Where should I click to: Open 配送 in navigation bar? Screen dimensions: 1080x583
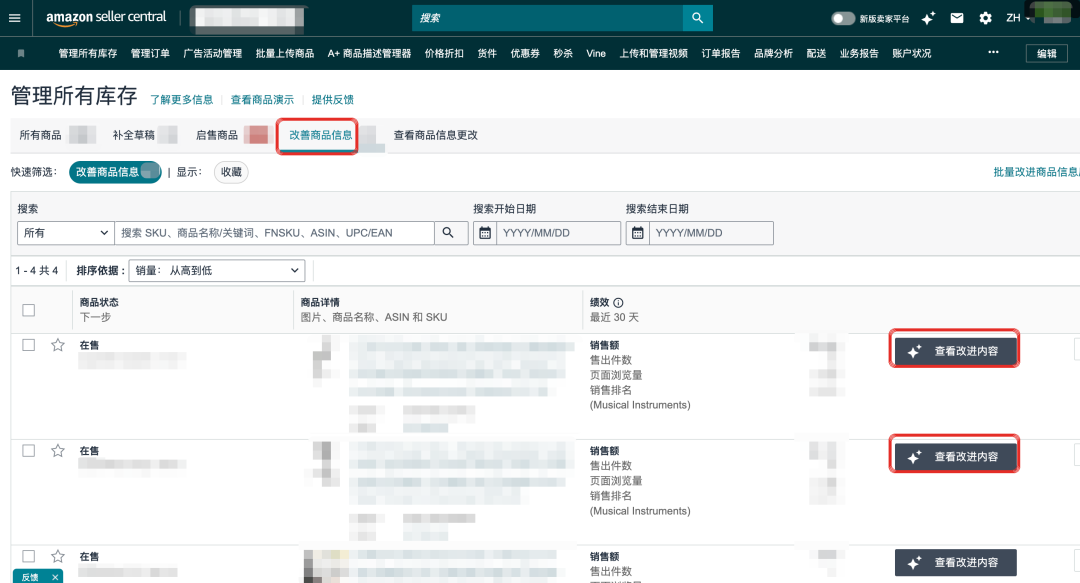pos(816,54)
